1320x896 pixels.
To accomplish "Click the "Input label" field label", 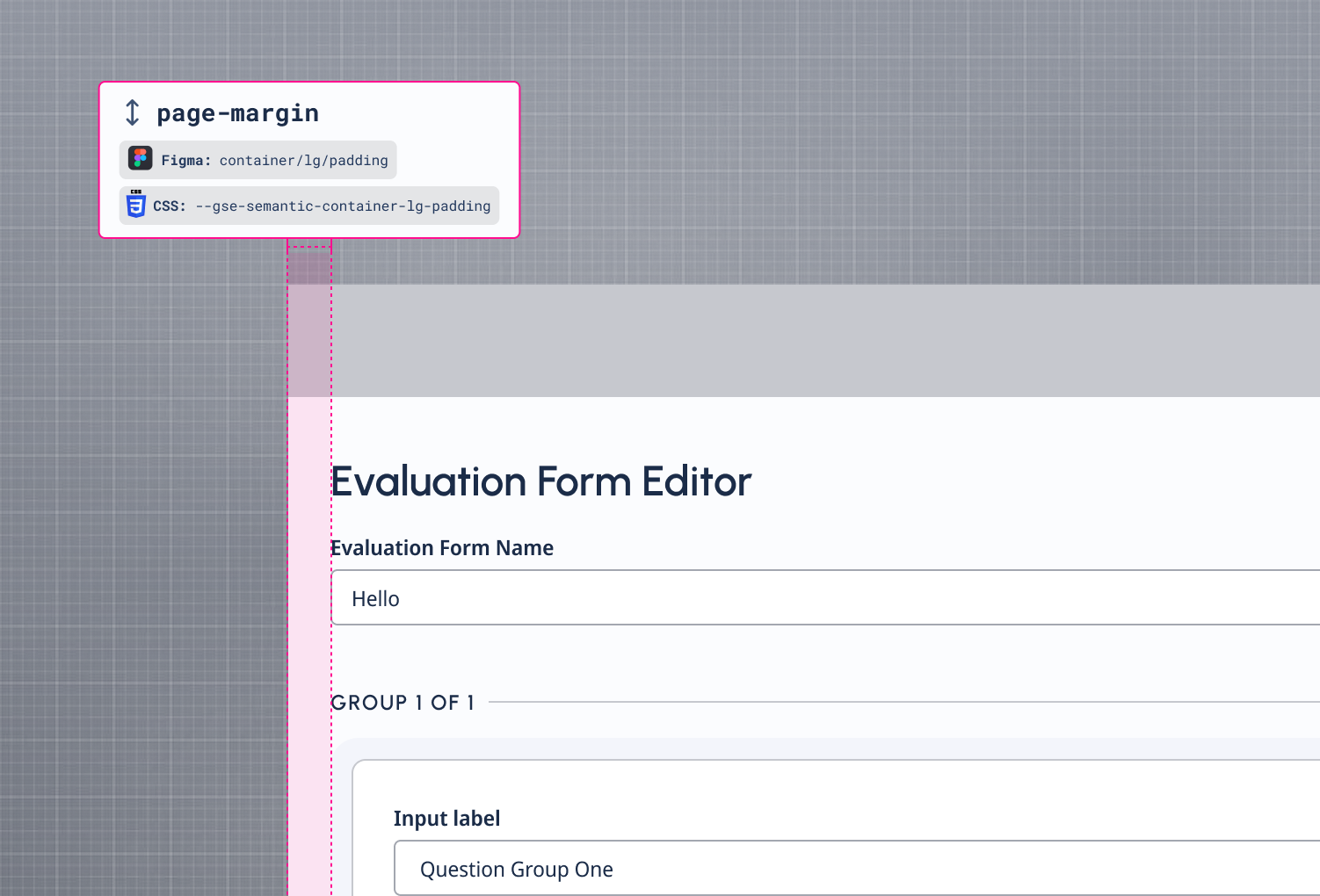I will [x=446, y=819].
